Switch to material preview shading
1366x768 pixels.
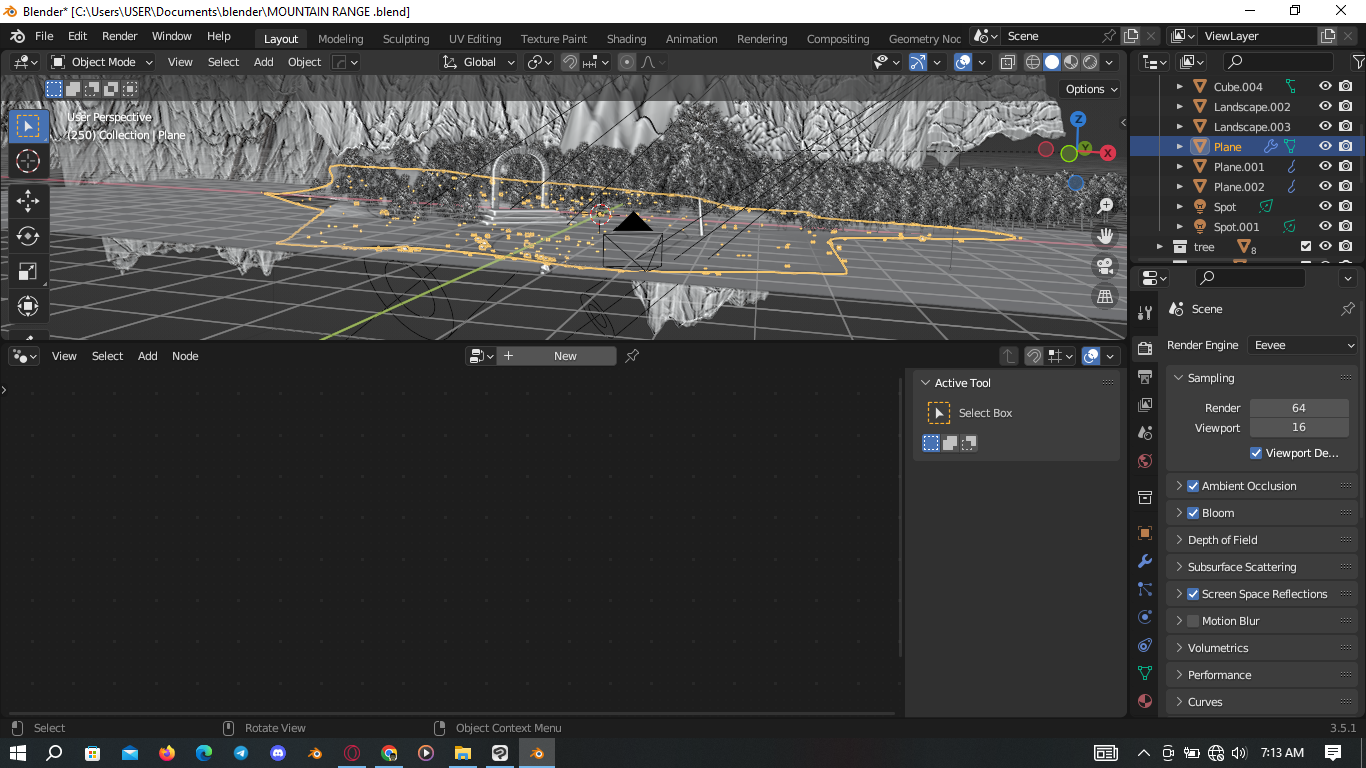pos(1071,62)
